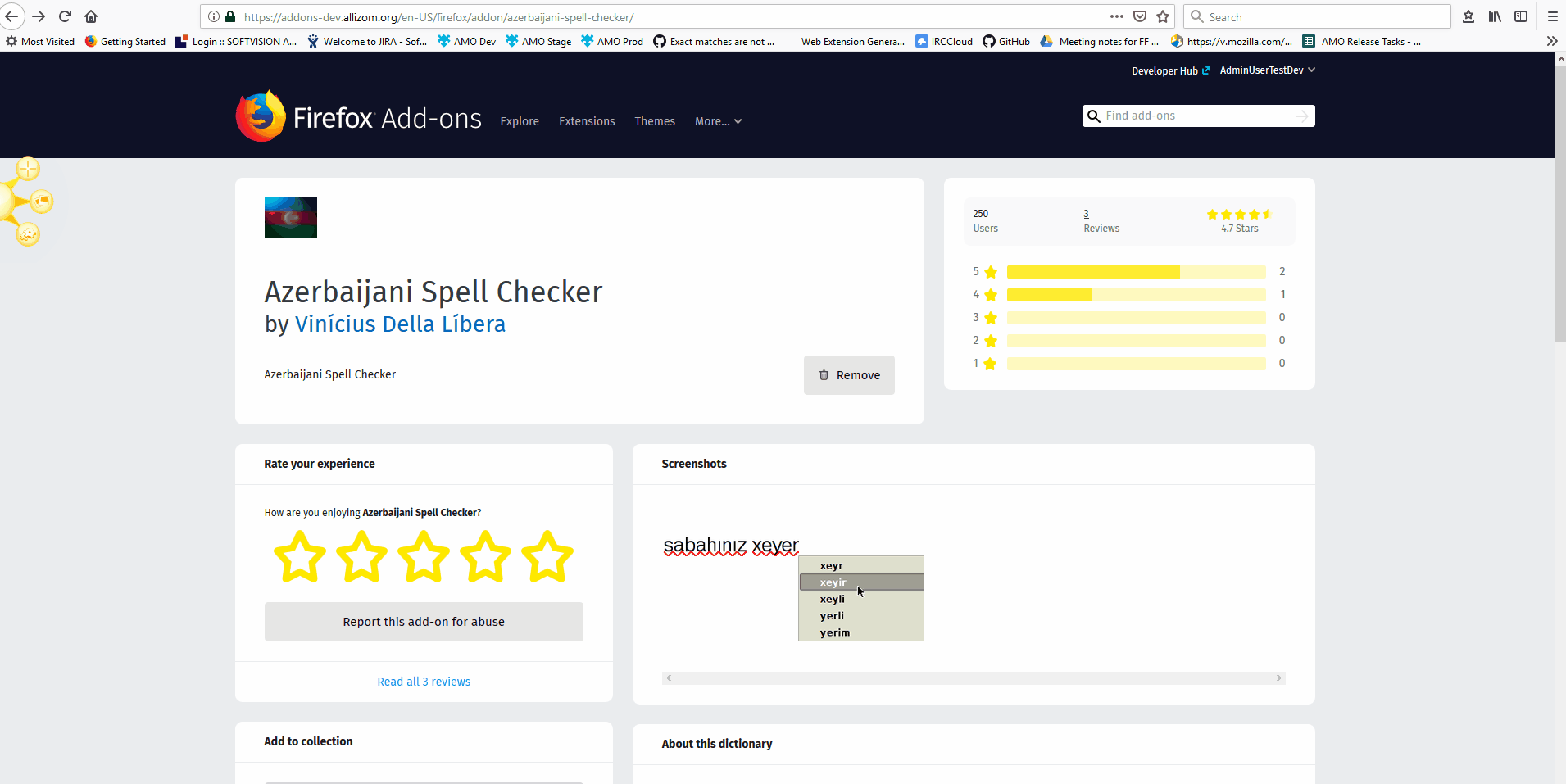Click the magnifier icon in Find add-ons box
Screen dimensions: 1566x784
pos(1093,116)
